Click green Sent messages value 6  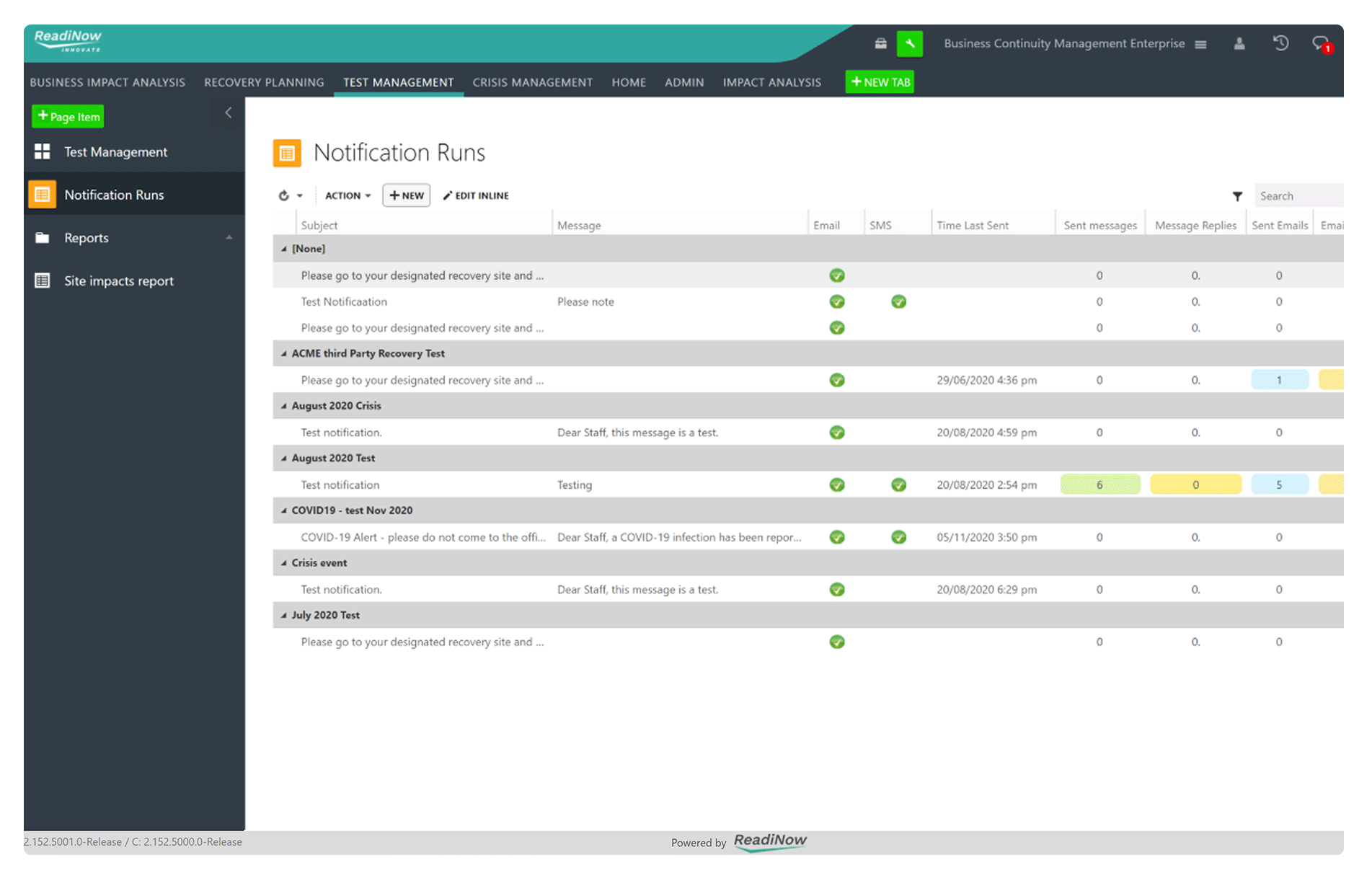(1100, 484)
